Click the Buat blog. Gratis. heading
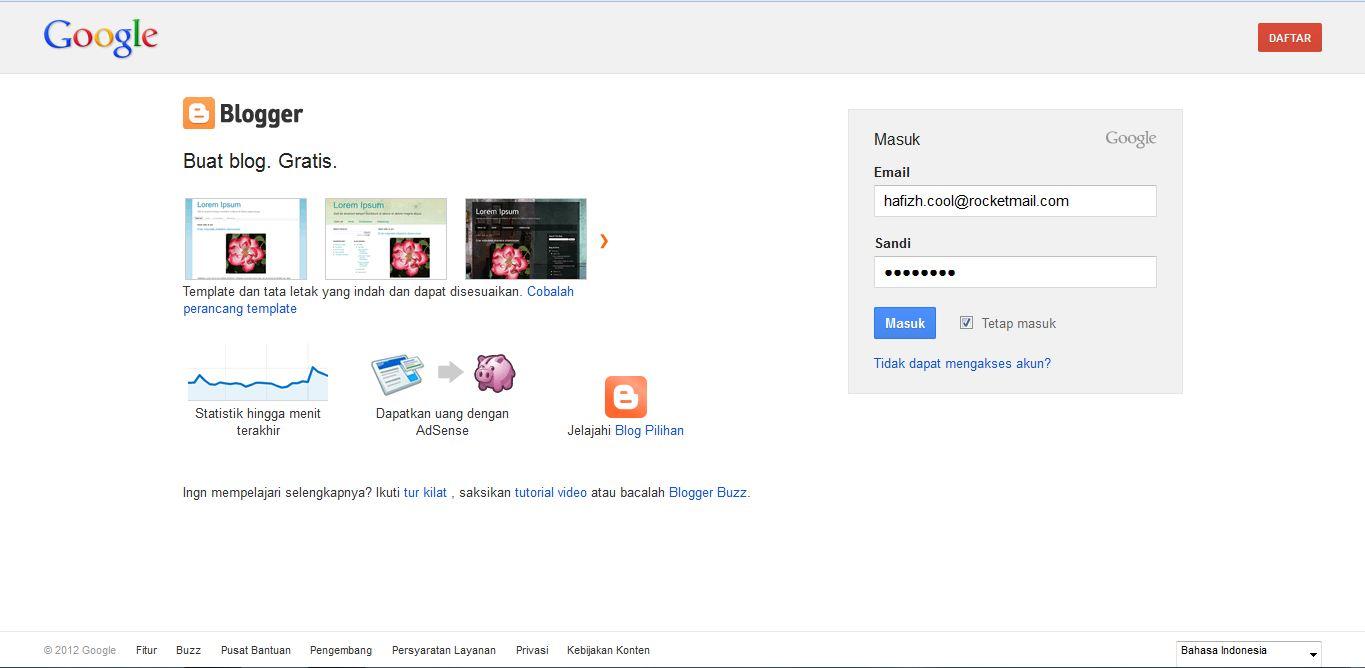Screen dimensions: 1365x668 coord(260,161)
